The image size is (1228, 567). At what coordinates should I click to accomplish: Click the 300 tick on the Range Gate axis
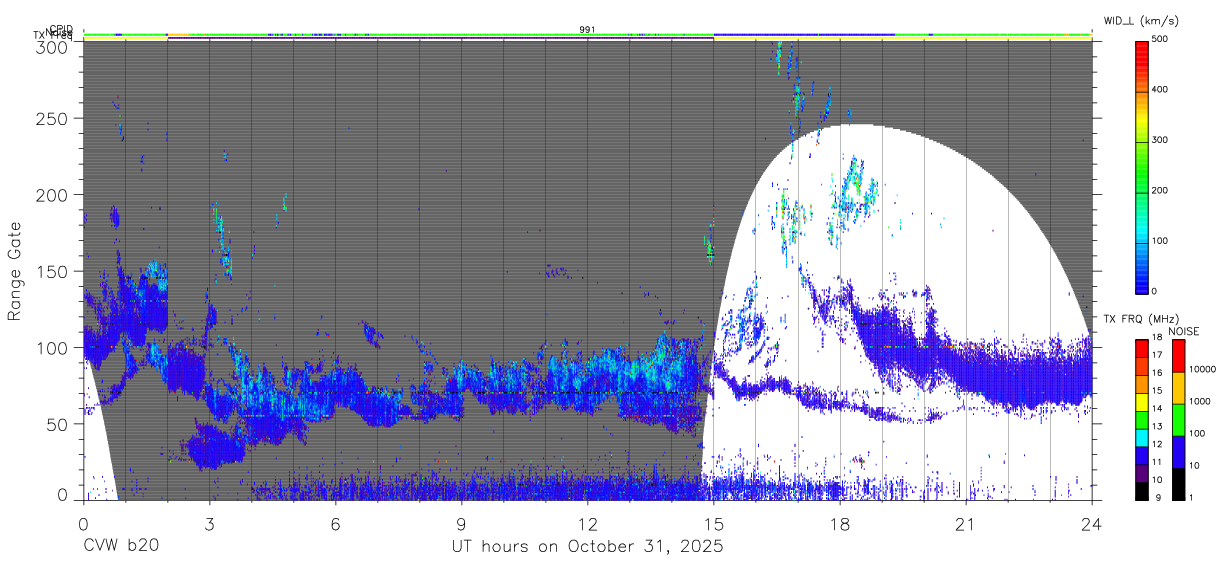52,47
